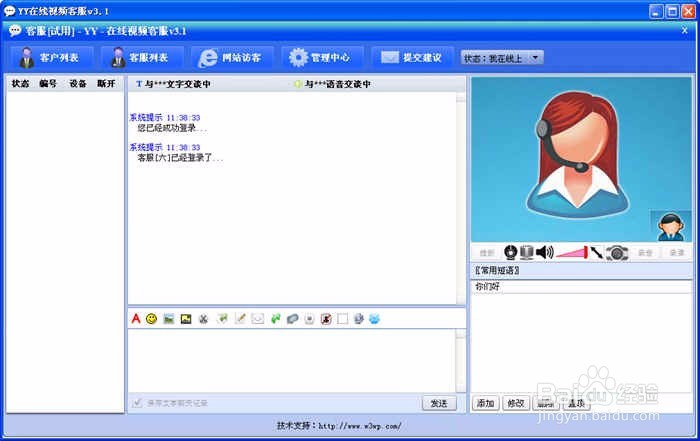Open the 网站访客 website visitors view
Viewport: 700px width, 441px height.
click(232, 58)
